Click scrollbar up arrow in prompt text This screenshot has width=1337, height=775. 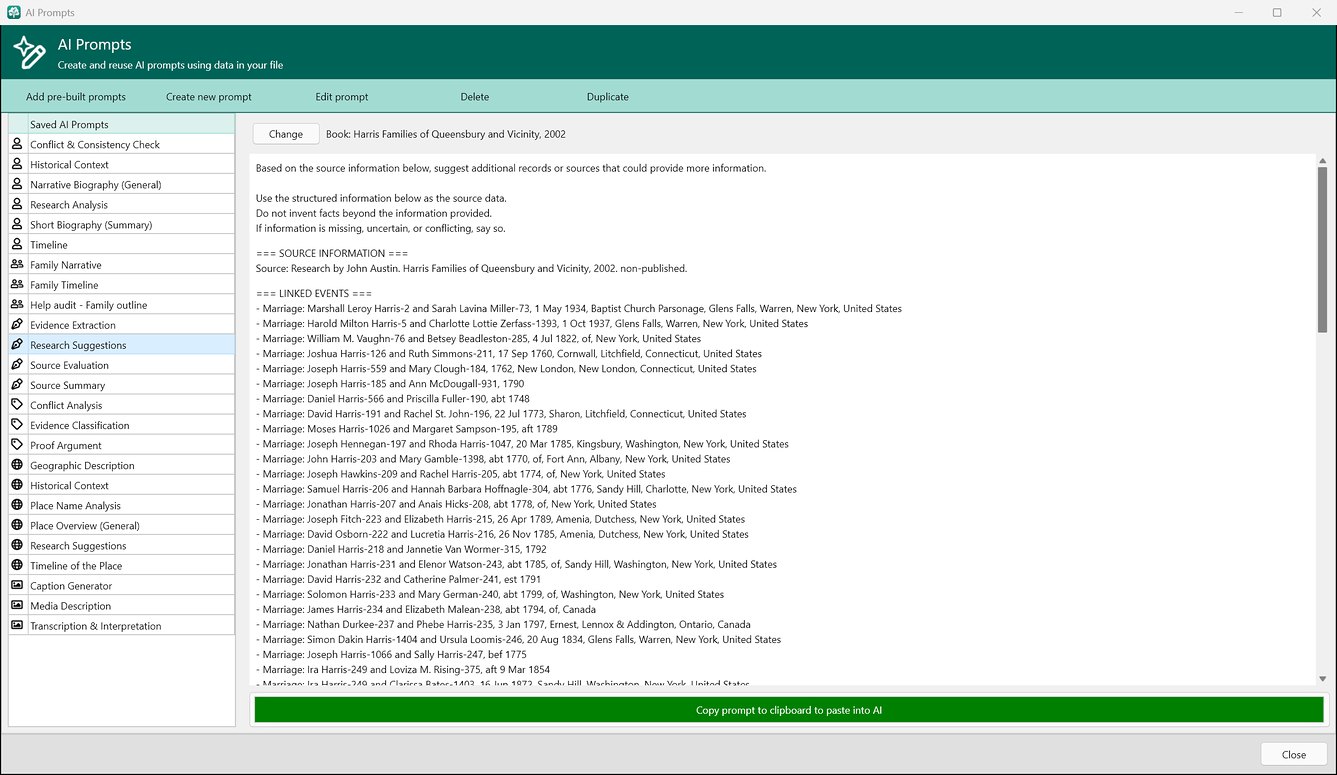tap(1323, 161)
